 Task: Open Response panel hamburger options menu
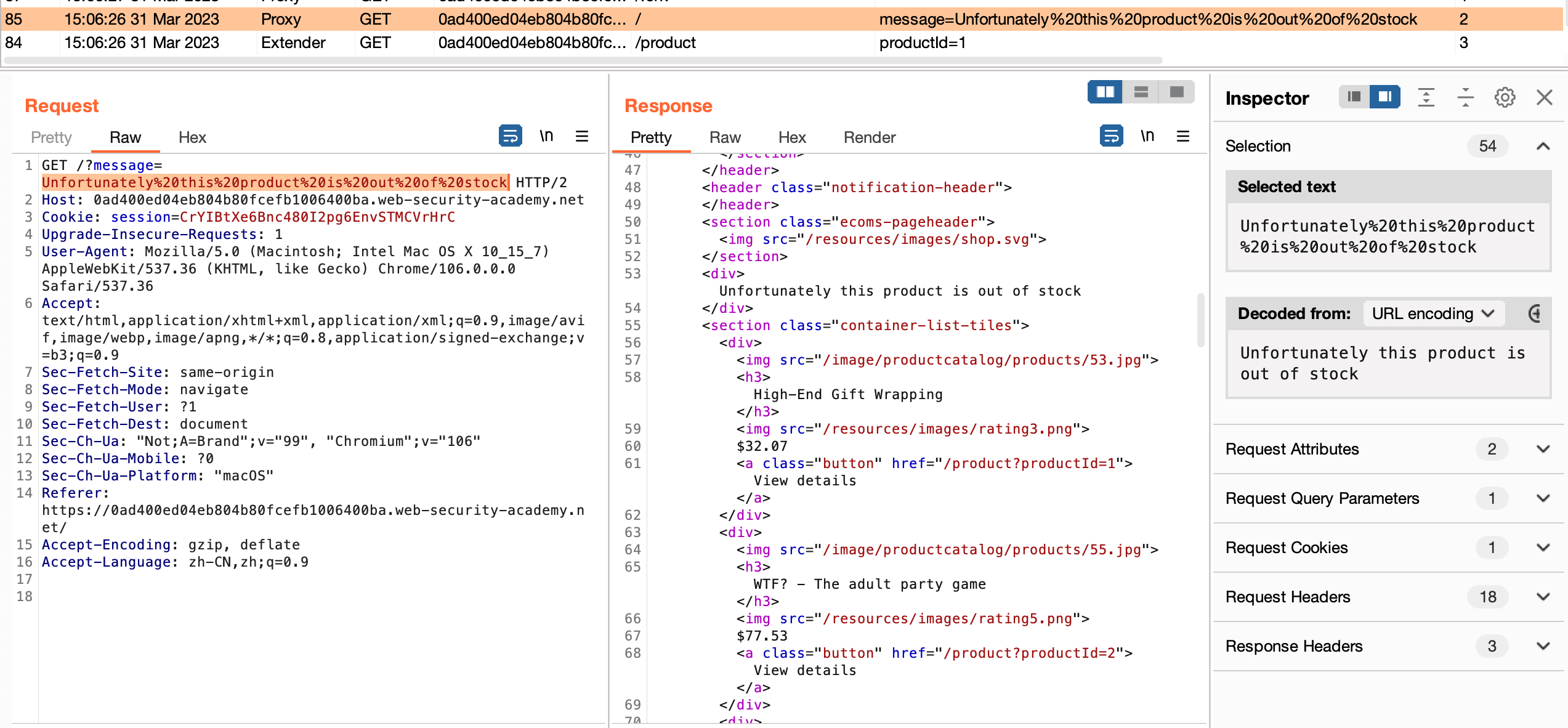(1183, 136)
